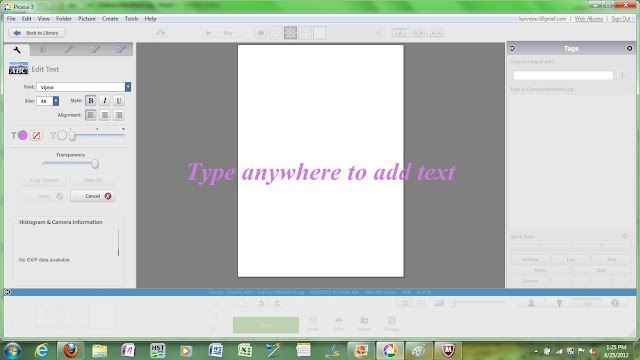Screen dimensions: 640x360
Task: Click the green add tag plus button
Action: point(623,75)
